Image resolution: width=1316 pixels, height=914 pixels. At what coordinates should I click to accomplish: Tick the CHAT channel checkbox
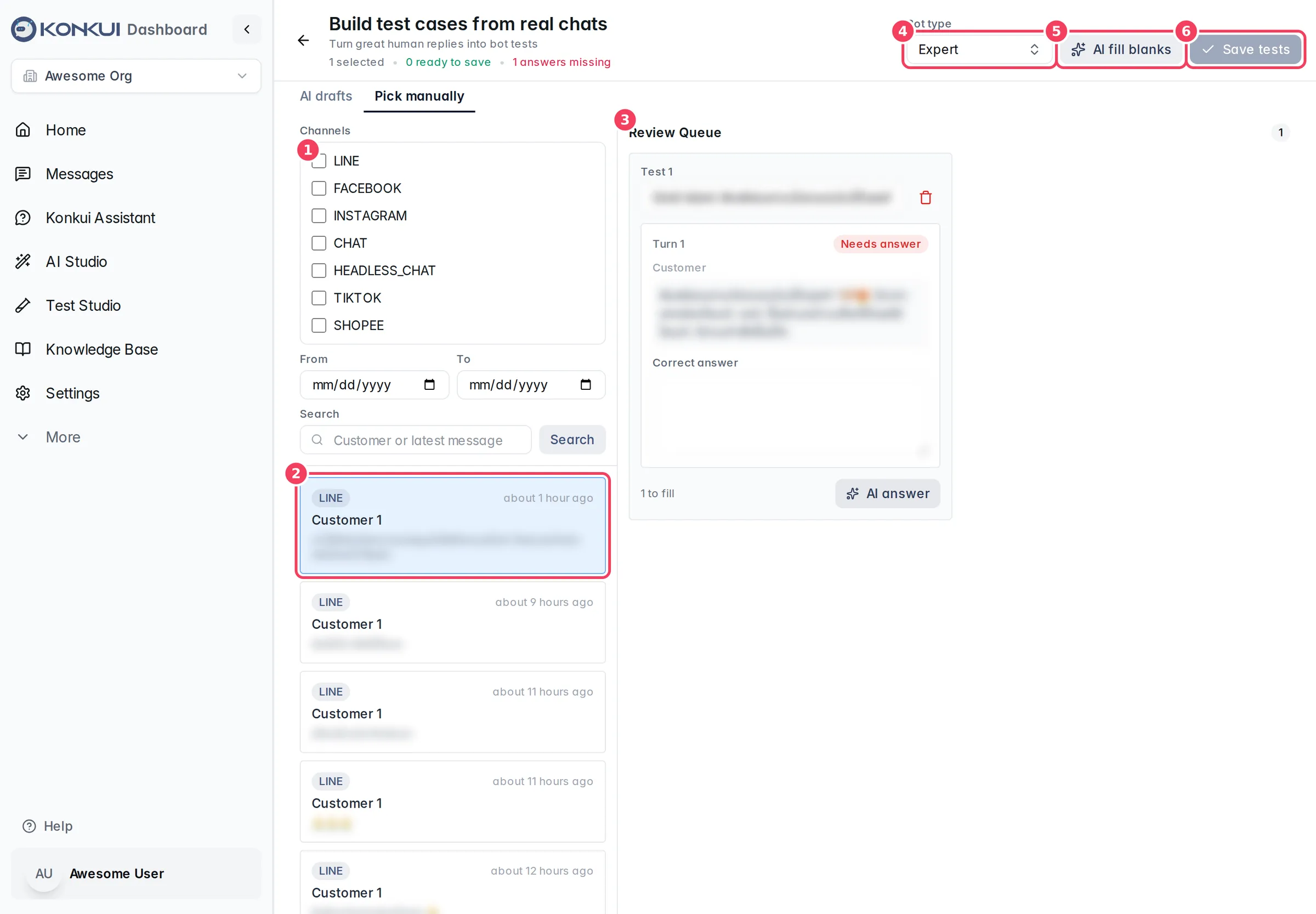tap(319, 243)
